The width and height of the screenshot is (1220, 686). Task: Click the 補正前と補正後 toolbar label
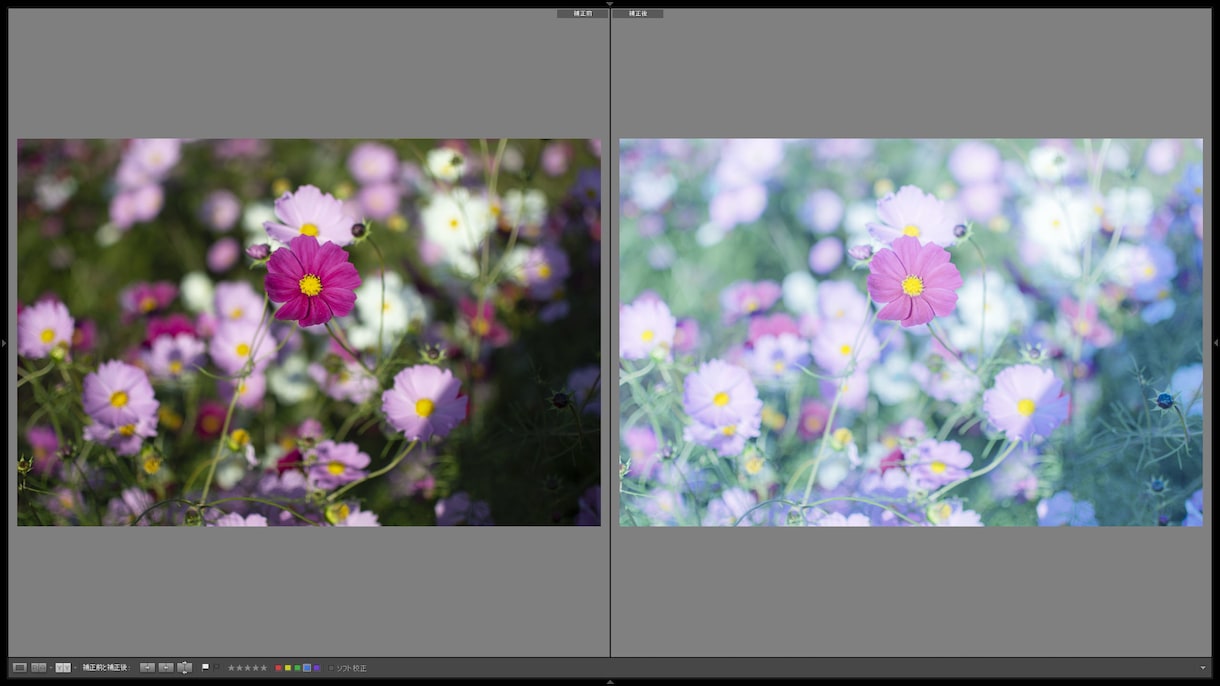(x=106, y=668)
